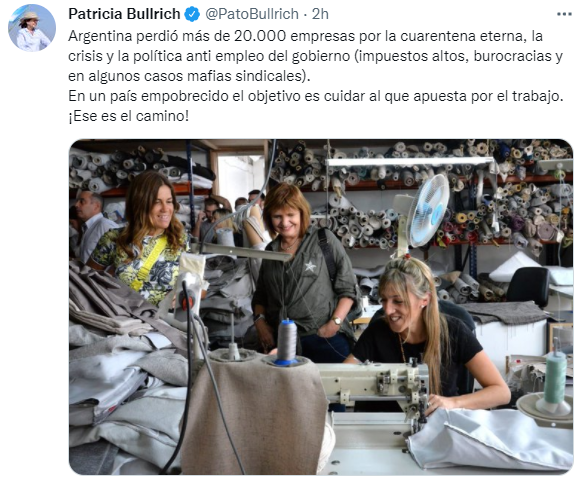Viewport: 585px width, 483px height.
Task: Open Patricia Bullrich's profile avatar
Action: [32, 28]
